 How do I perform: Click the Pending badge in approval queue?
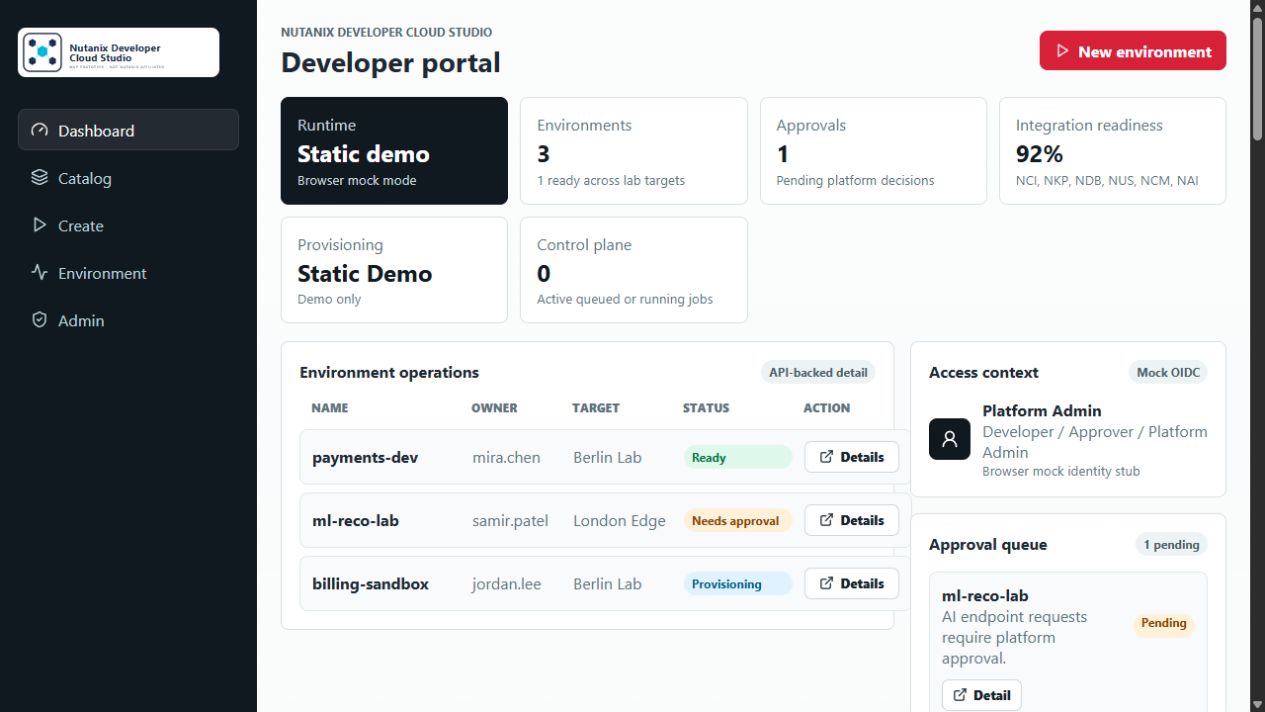(x=1164, y=623)
